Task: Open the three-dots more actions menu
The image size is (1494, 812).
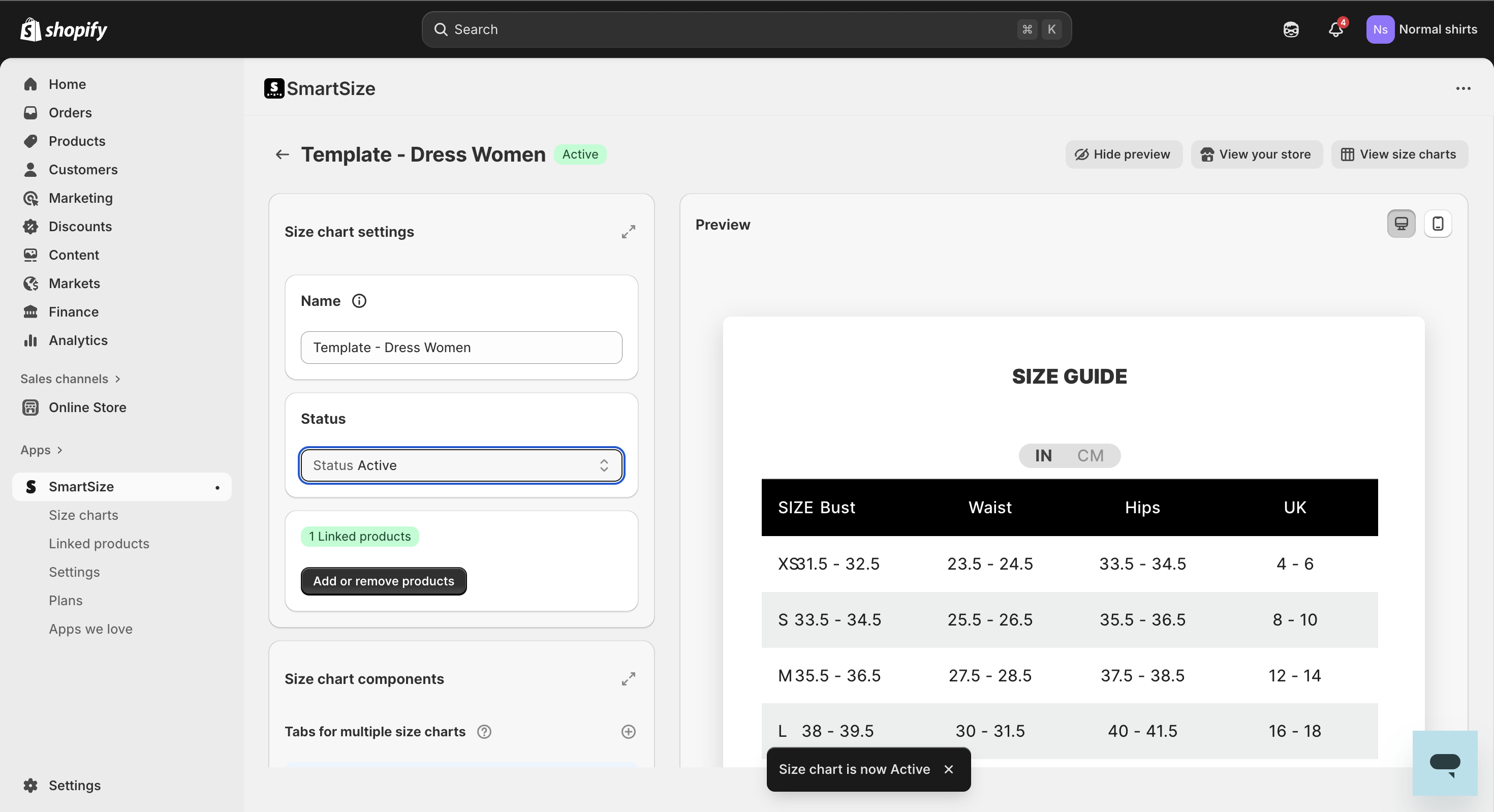Action: 1462,89
